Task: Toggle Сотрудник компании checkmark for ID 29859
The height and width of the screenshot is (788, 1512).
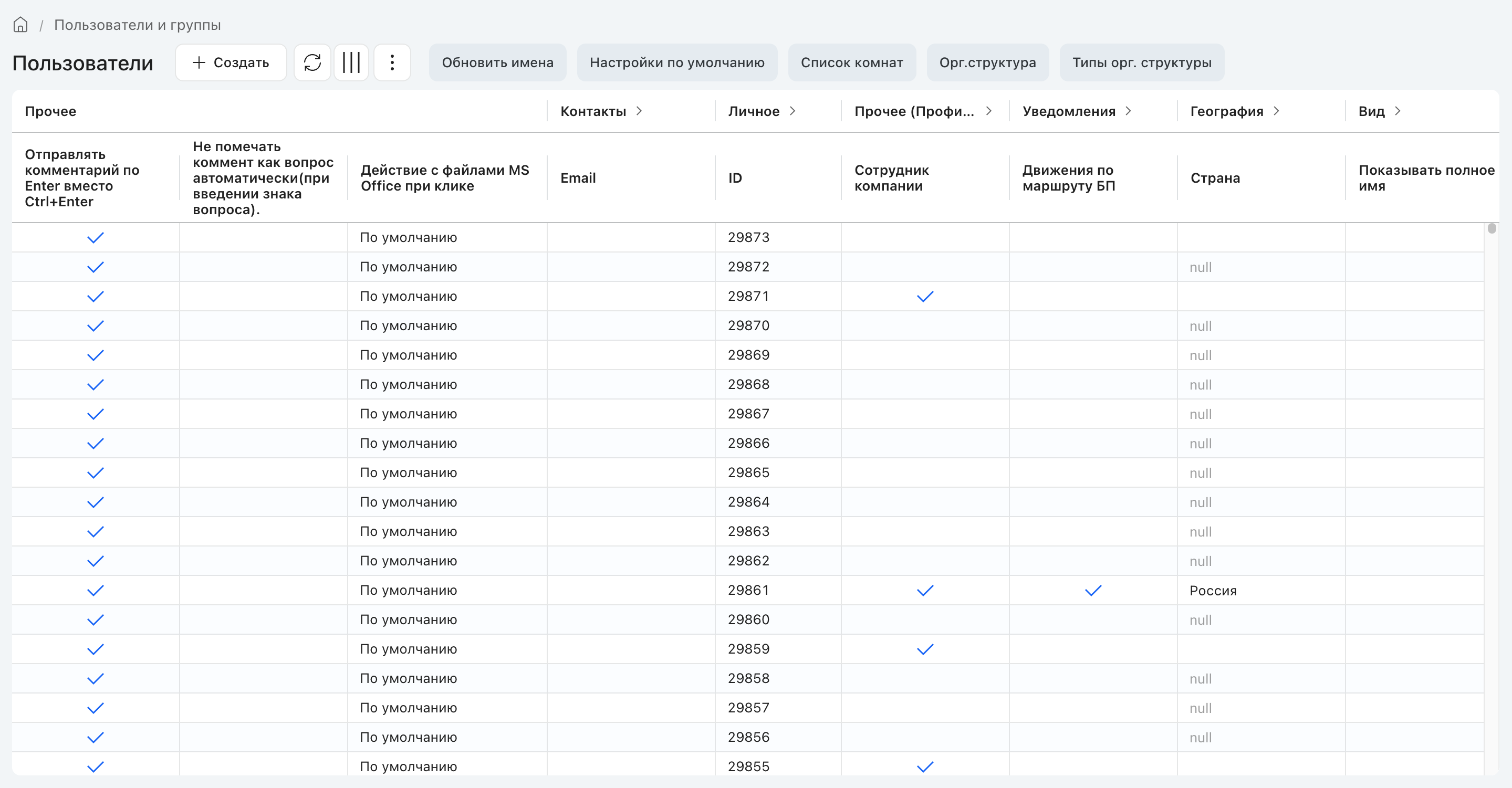Action: (x=925, y=649)
